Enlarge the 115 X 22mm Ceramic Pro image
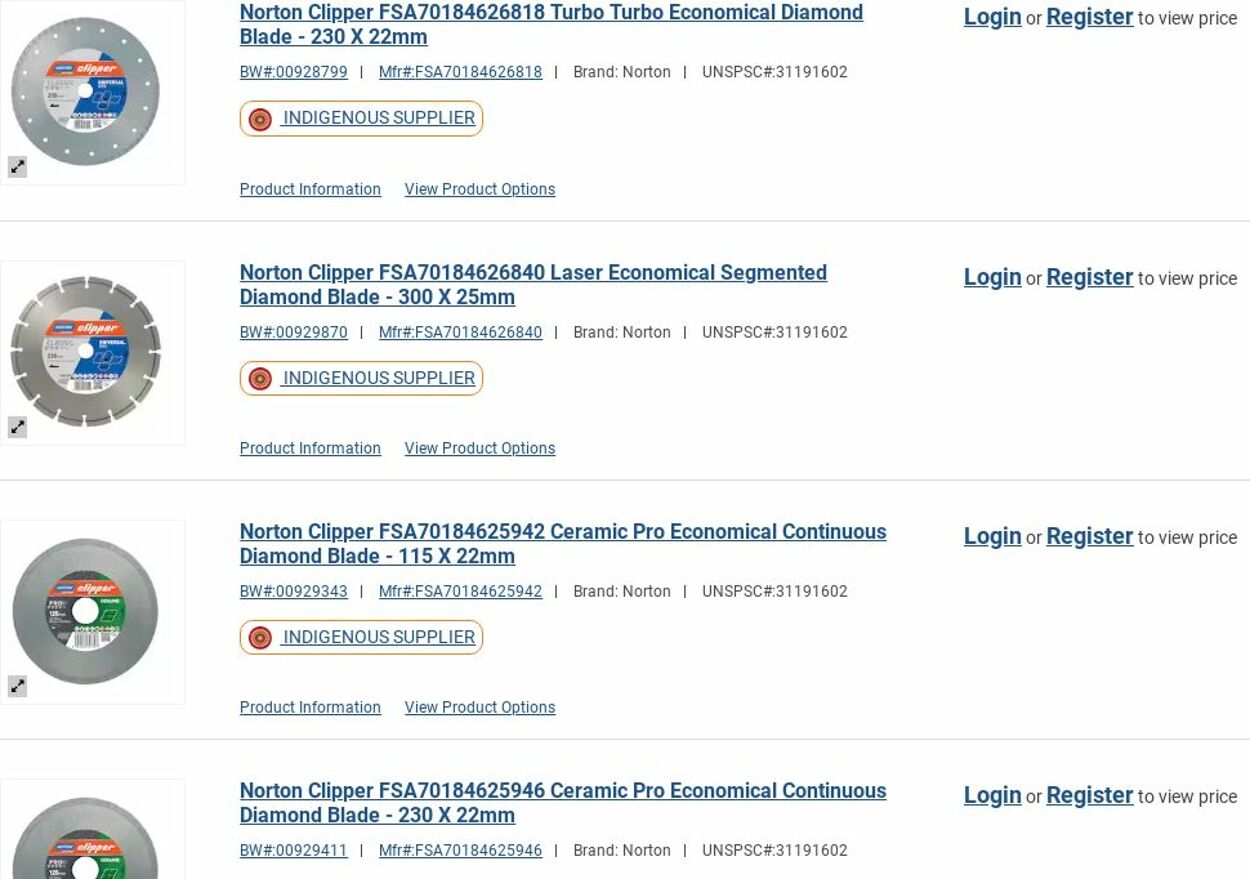This screenshot has height=879, width=1250. coord(18,686)
